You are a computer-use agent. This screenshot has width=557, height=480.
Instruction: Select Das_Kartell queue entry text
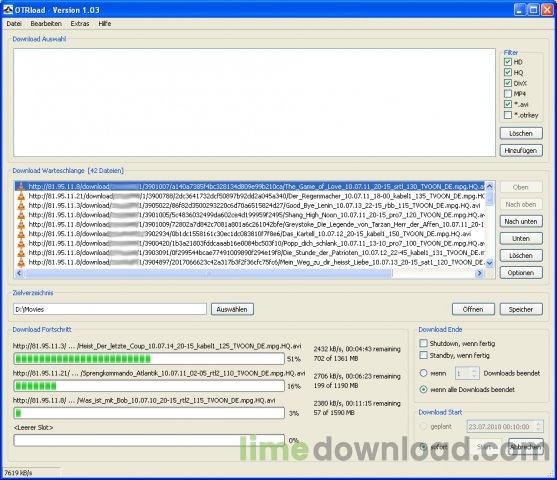coord(250,234)
